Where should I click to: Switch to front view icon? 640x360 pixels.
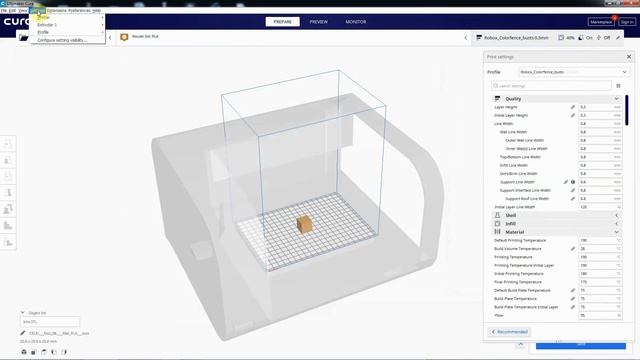coord(34,352)
